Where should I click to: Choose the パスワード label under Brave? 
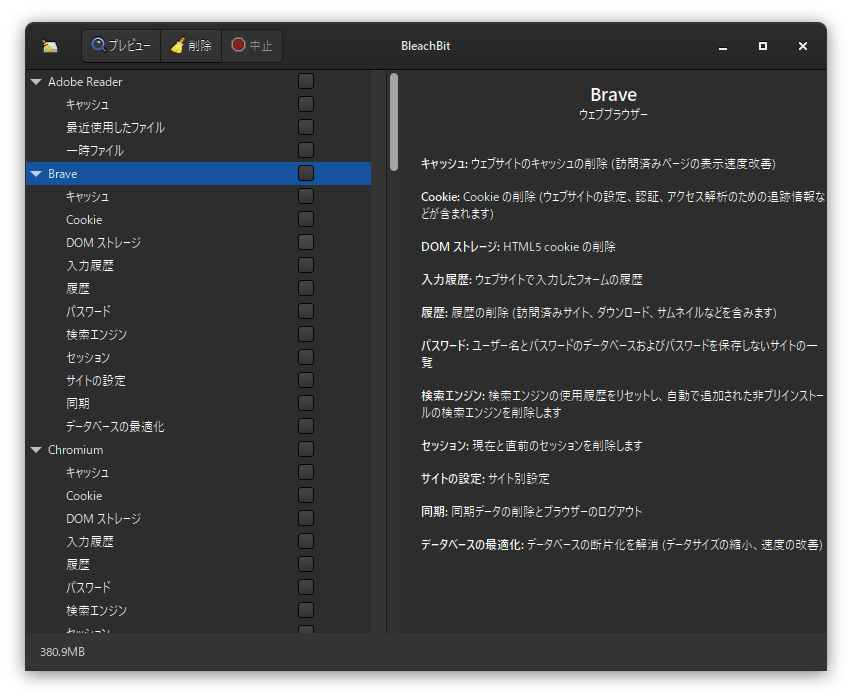[88, 311]
